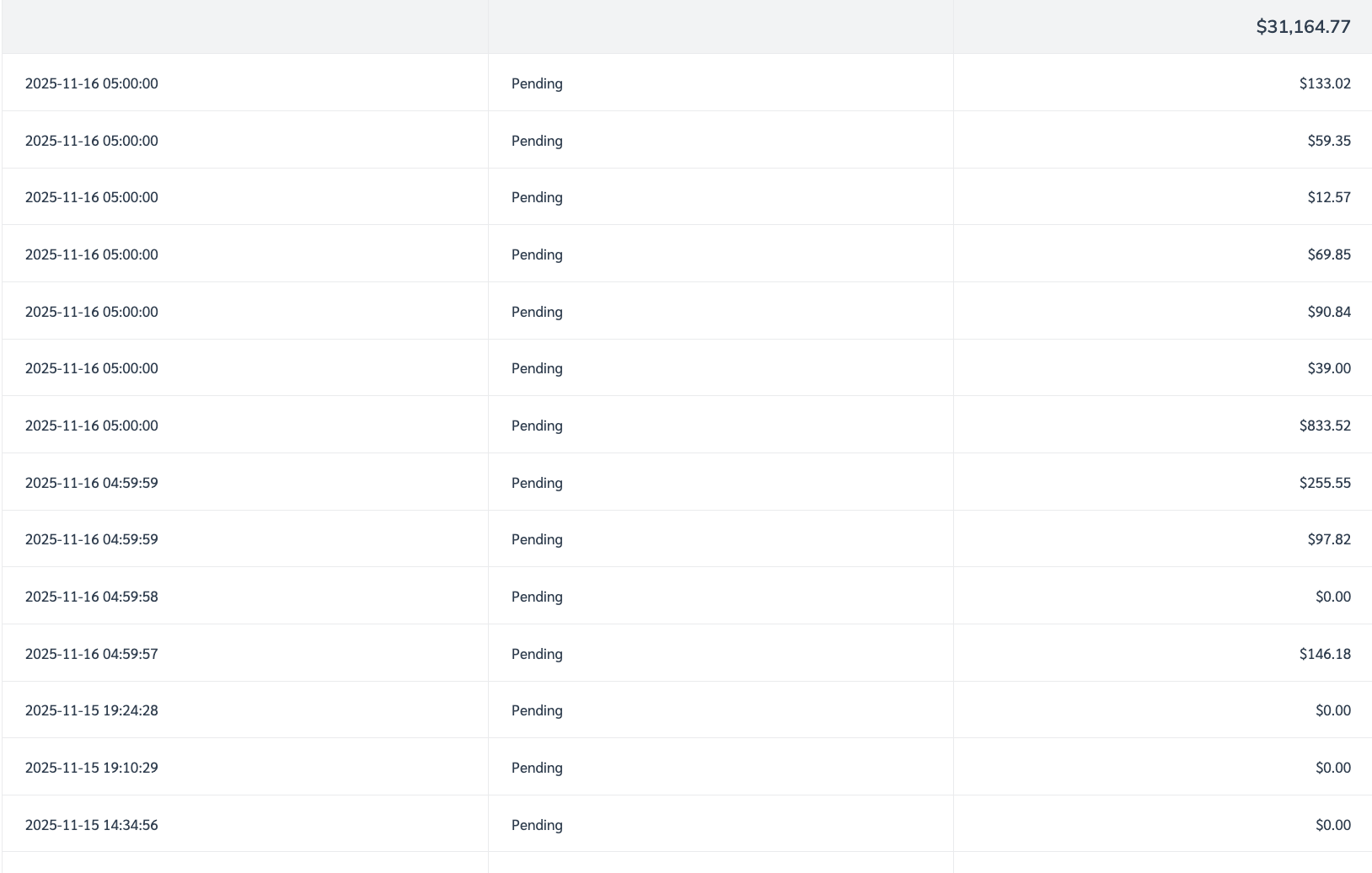Select the $12.57 amount cell
The height and width of the screenshot is (873, 1372).
click(x=1328, y=197)
